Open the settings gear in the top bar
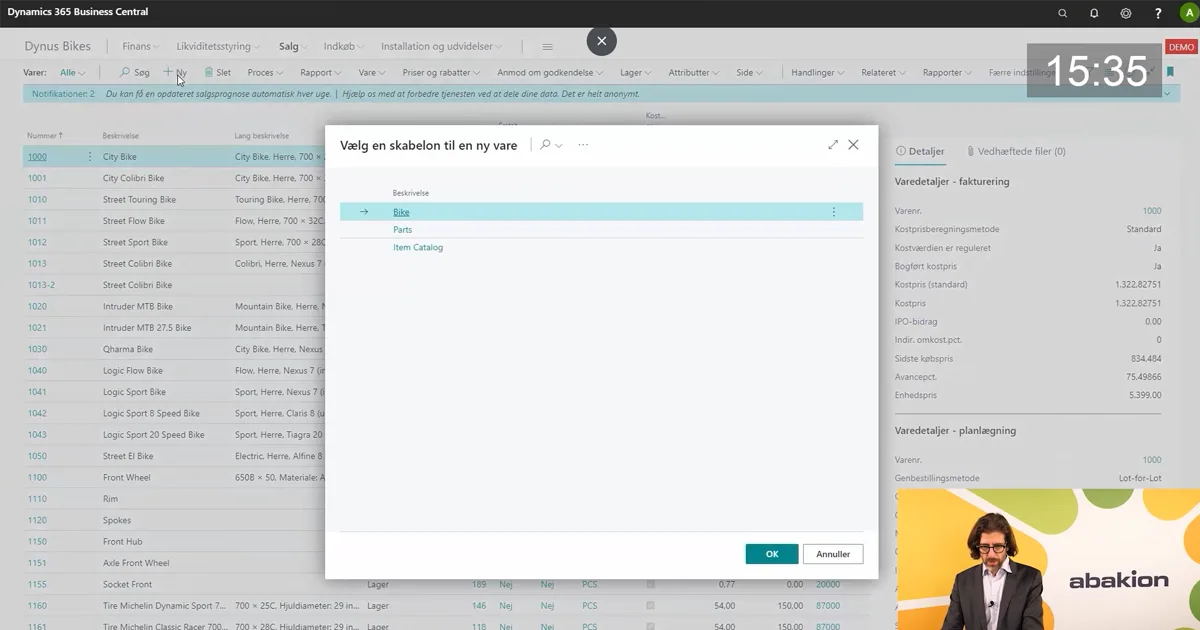 [1126, 13]
